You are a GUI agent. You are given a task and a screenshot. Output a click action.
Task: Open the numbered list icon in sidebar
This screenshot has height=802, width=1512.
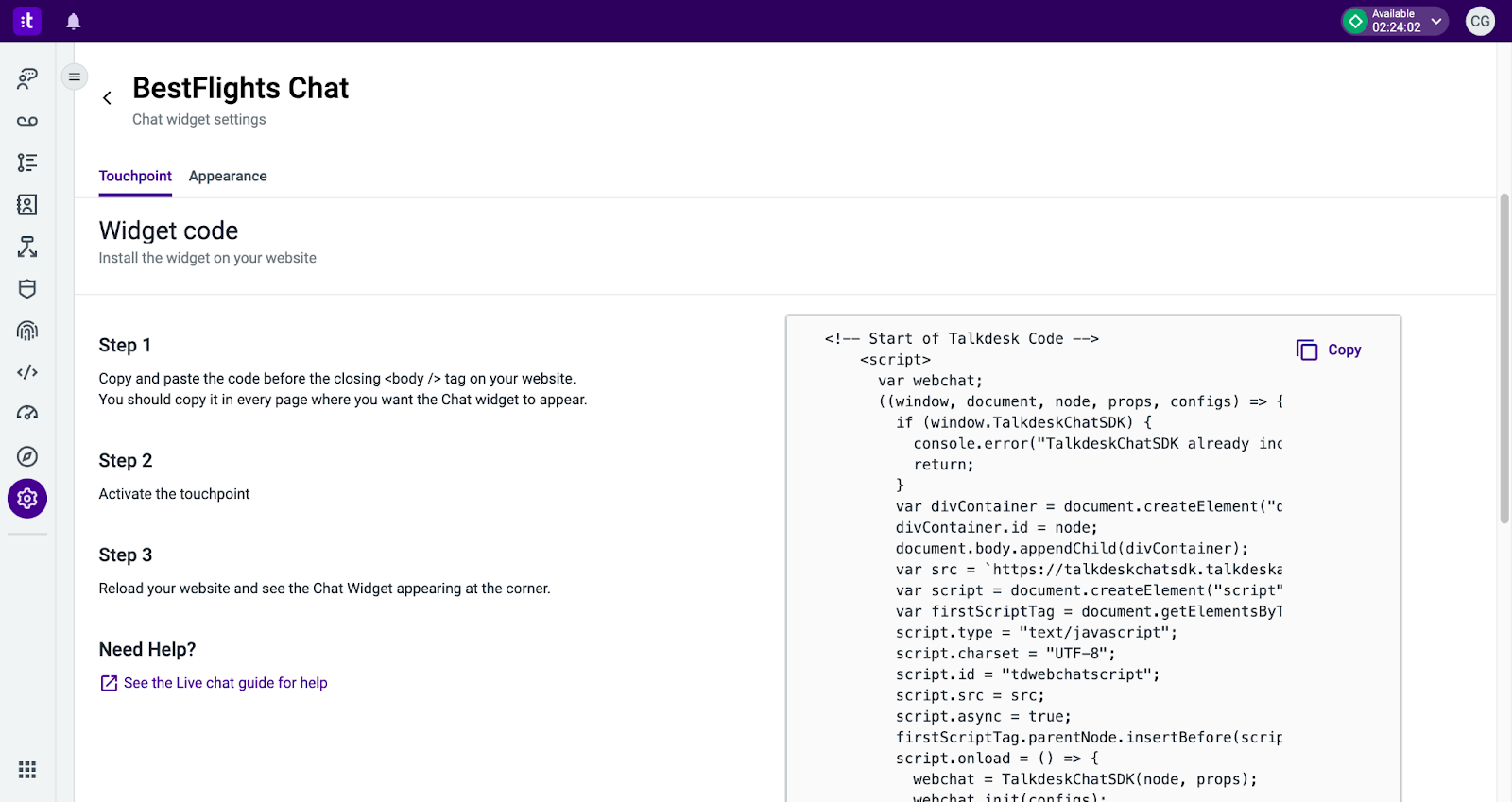coord(27,162)
